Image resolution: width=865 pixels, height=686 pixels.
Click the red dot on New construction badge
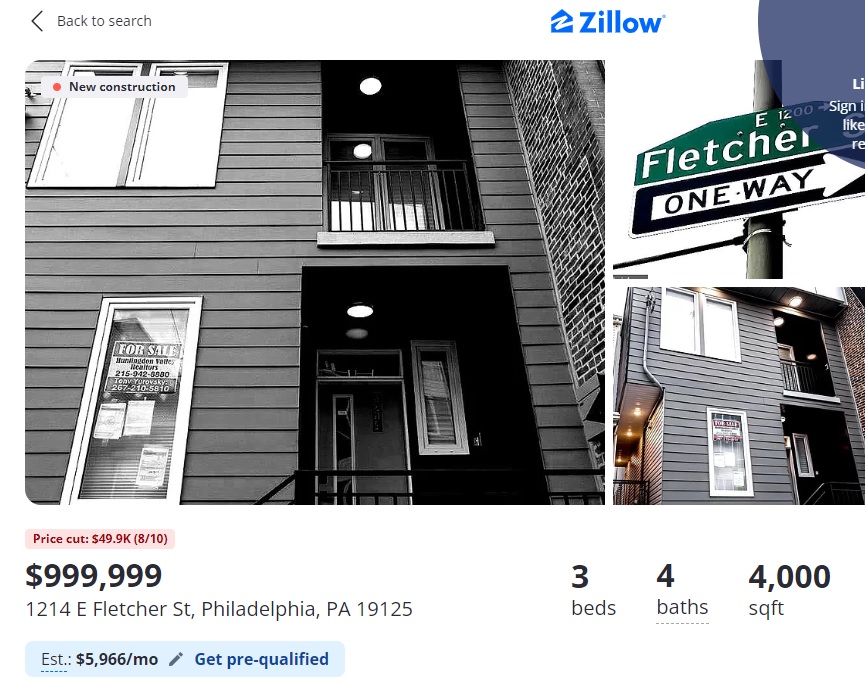click(57, 87)
